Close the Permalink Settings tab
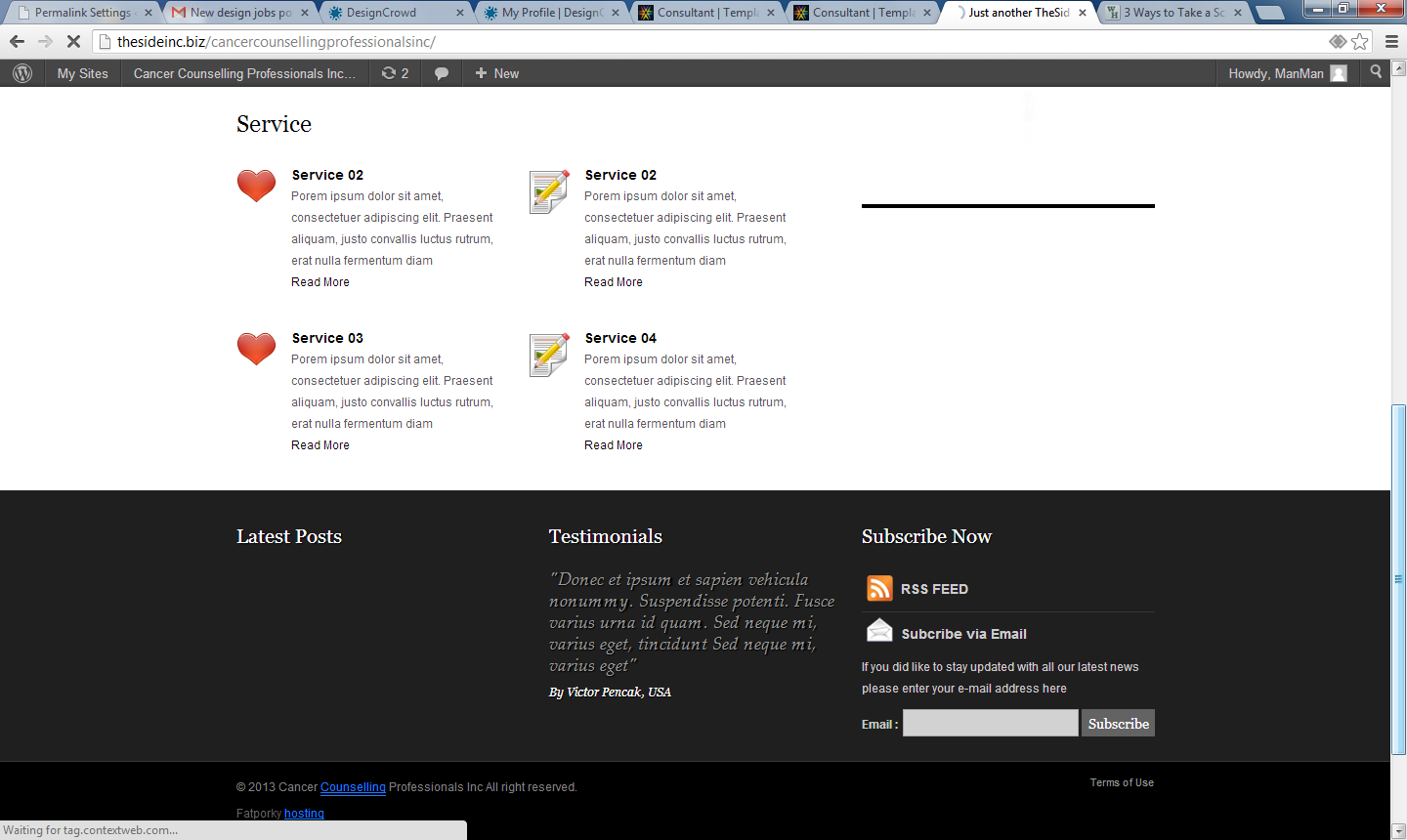The height and width of the screenshot is (840, 1407). tap(149, 13)
